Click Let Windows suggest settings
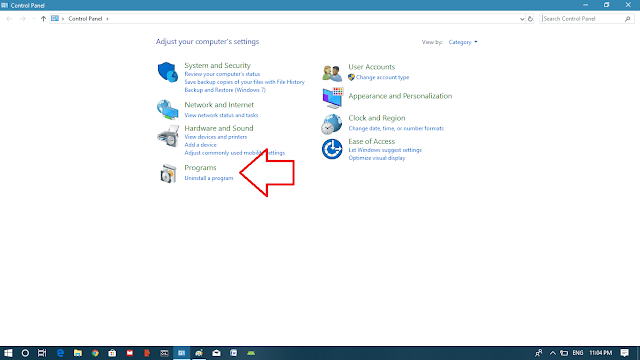The width and height of the screenshot is (640, 360). (x=385, y=150)
